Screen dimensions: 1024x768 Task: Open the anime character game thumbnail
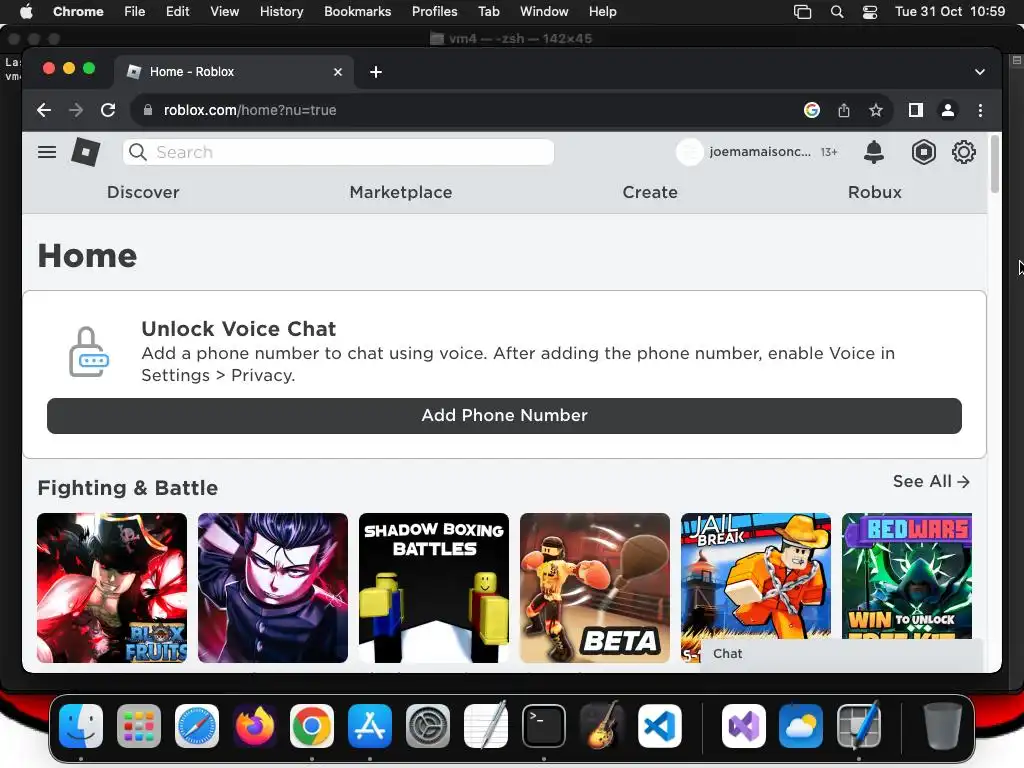pyautogui.click(x=273, y=588)
